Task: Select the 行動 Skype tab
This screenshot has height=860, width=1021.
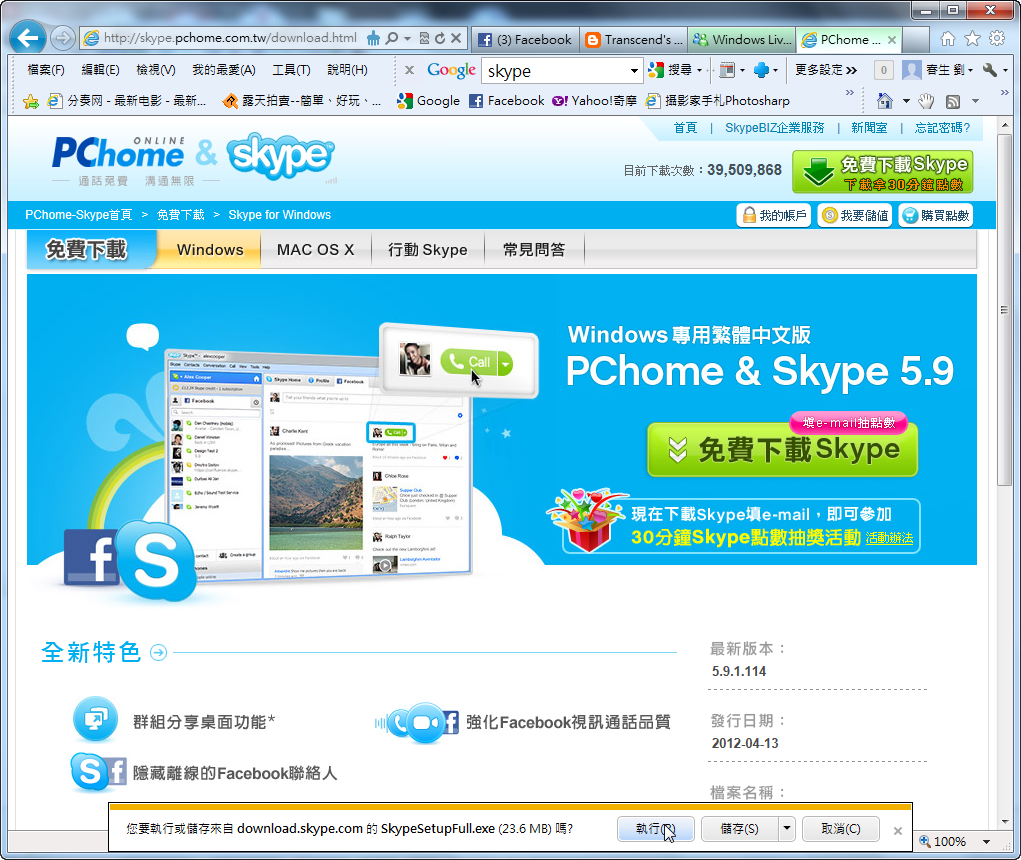Action: [x=428, y=250]
